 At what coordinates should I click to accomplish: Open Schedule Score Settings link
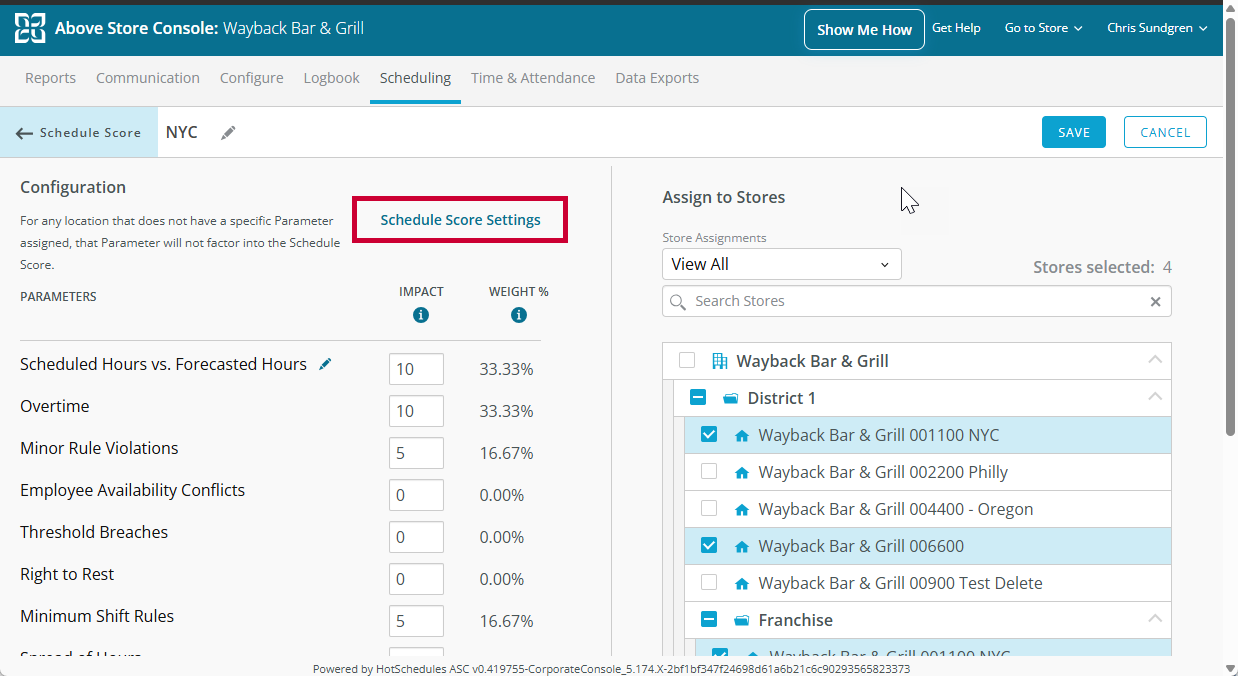tap(460, 220)
